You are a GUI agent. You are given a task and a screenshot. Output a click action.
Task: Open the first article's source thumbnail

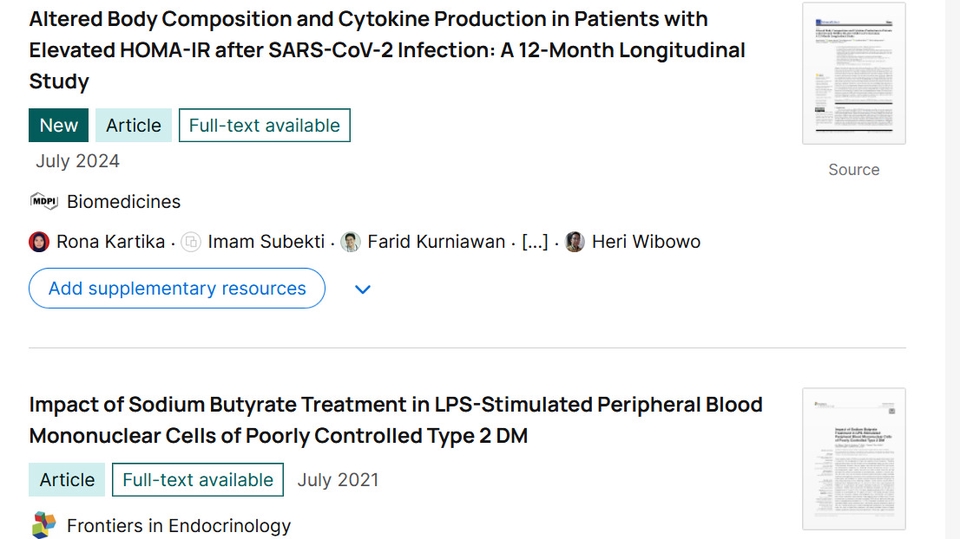tap(854, 74)
